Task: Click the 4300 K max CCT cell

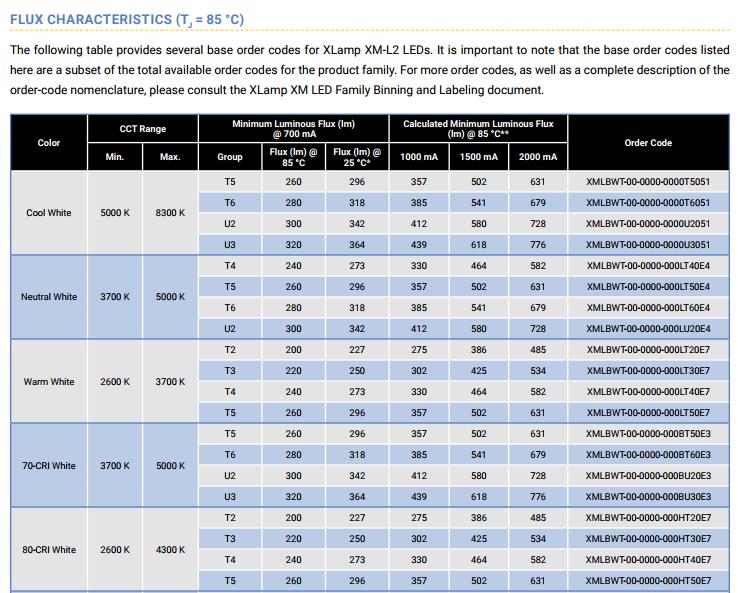Action: click(170, 550)
